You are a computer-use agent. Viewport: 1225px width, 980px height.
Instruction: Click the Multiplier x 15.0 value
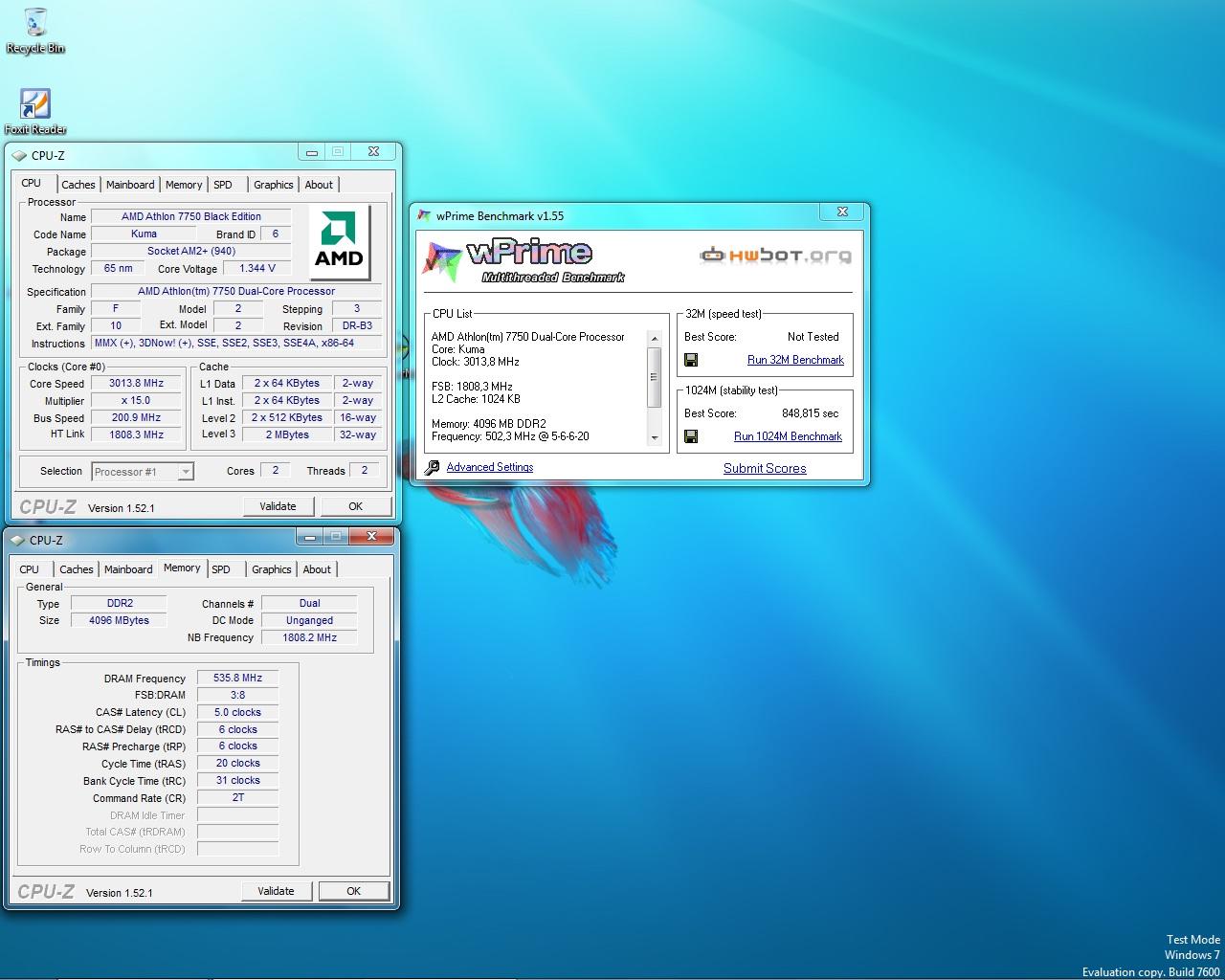tap(137, 400)
